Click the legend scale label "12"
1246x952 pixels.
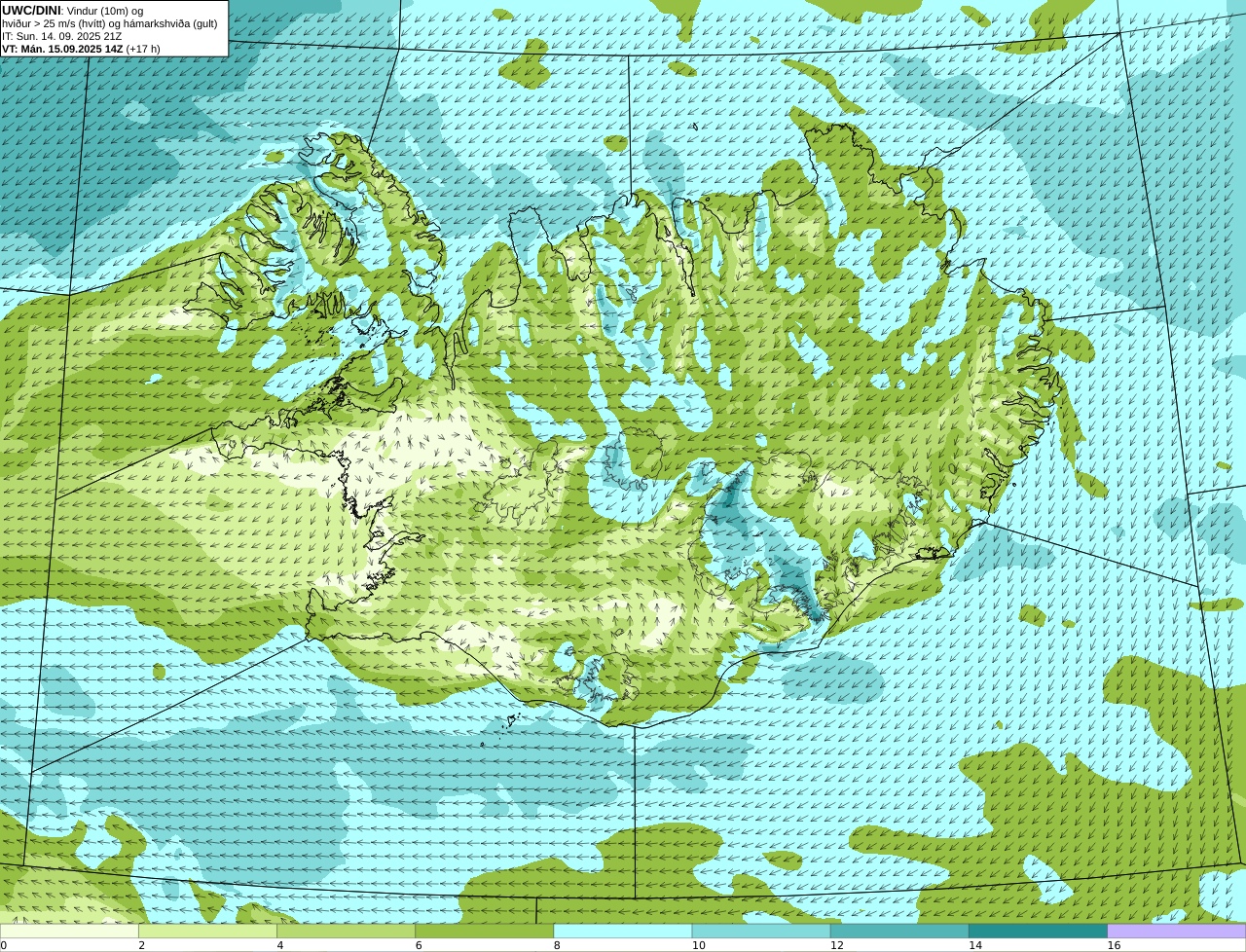pos(837,945)
